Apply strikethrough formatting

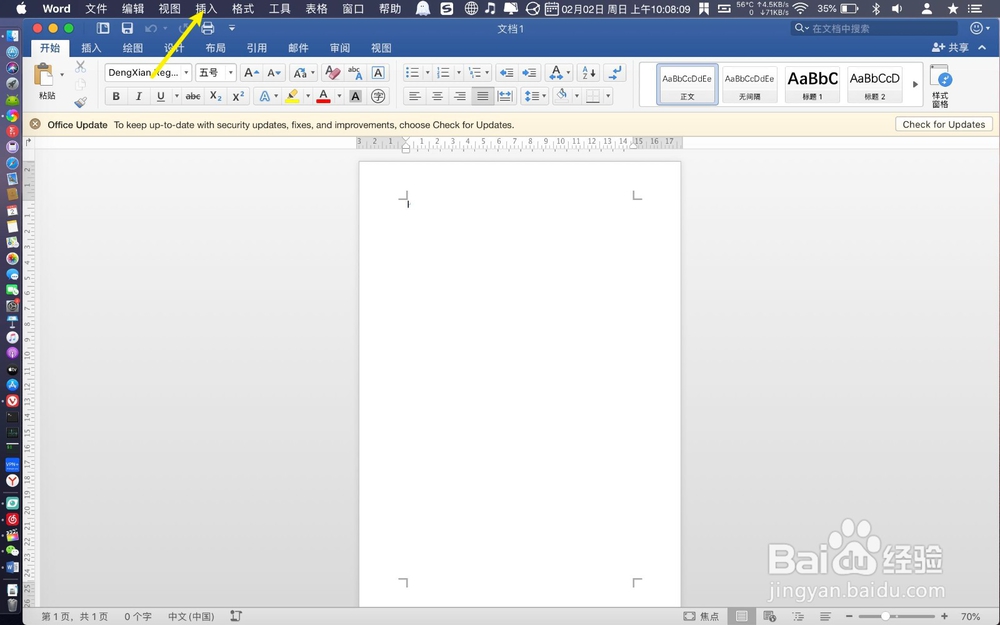click(193, 96)
